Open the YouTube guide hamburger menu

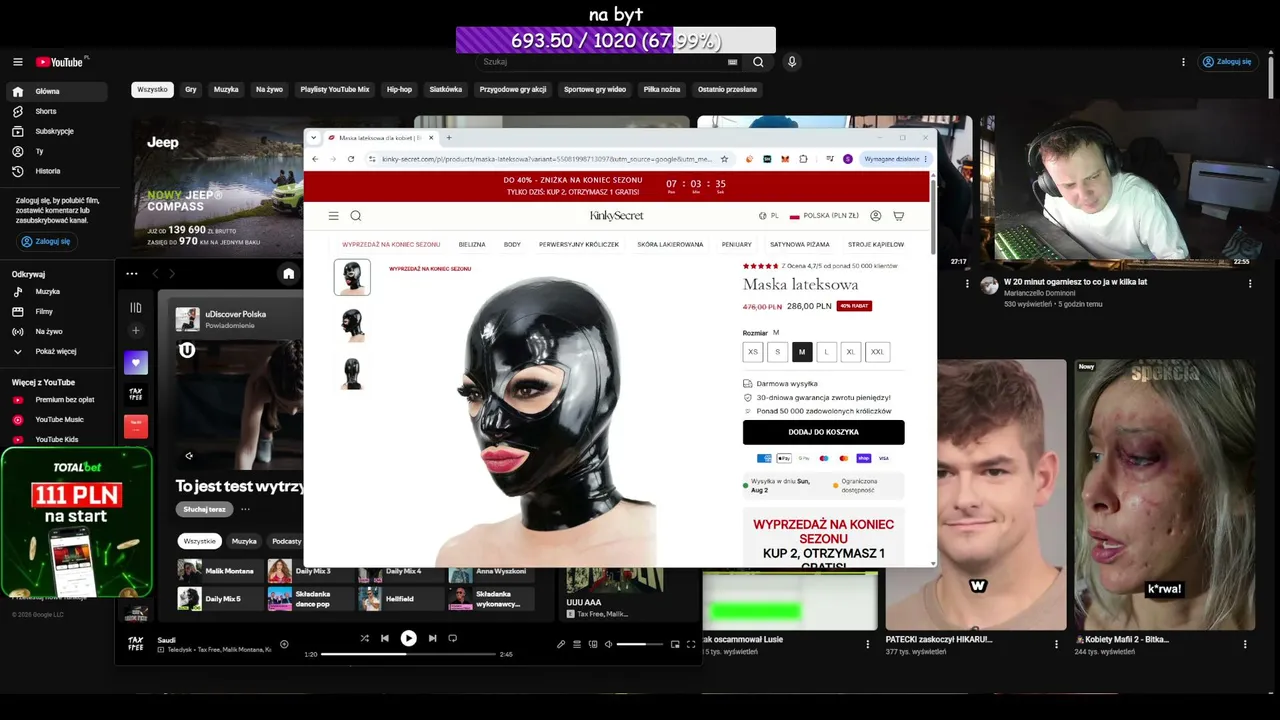click(17, 62)
